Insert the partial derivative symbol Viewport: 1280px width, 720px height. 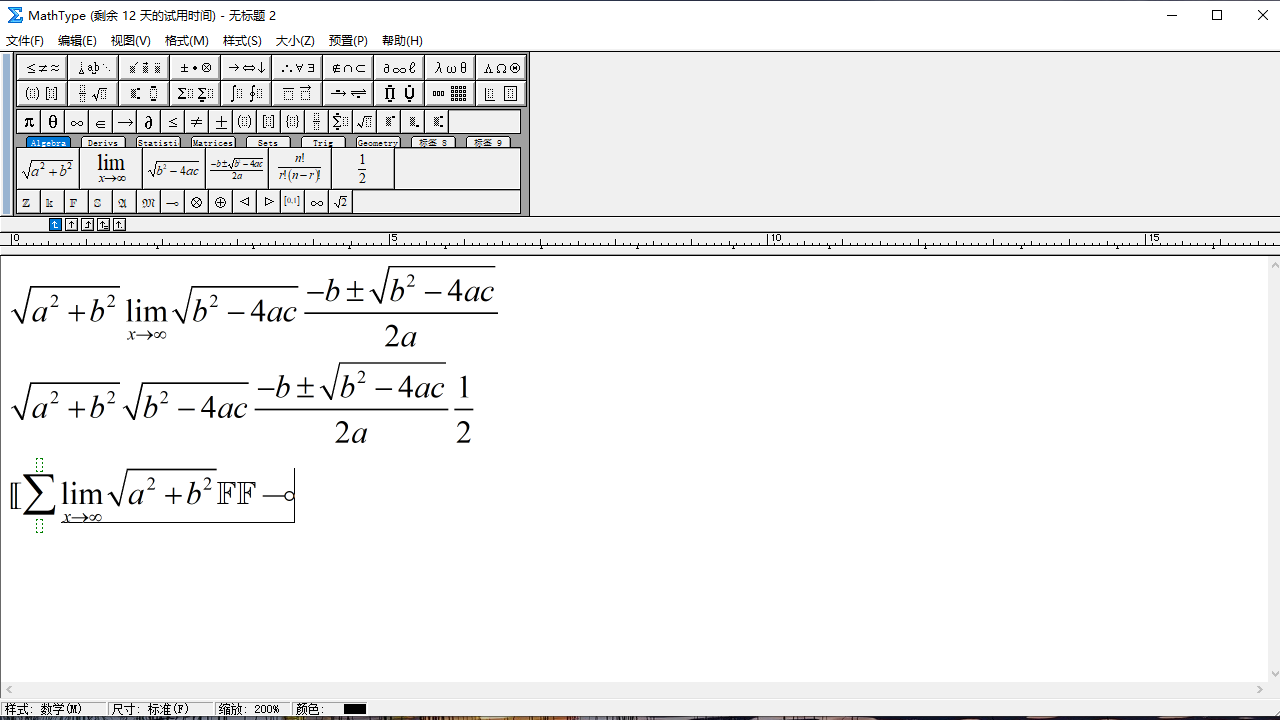(149, 122)
